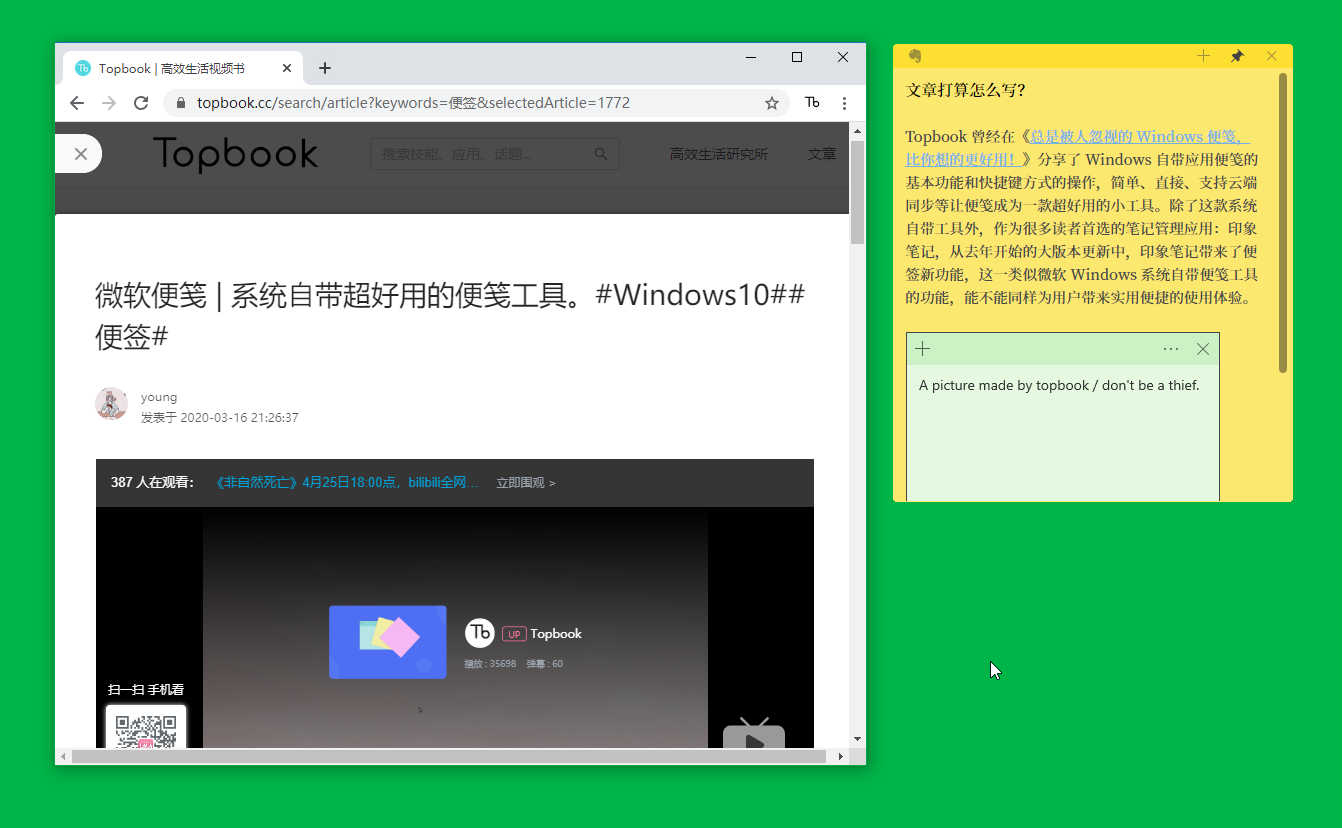Click the horizontal scrollbar thumb in Chrome
The height and width of the screenshot is (828, 1342).
449,757
